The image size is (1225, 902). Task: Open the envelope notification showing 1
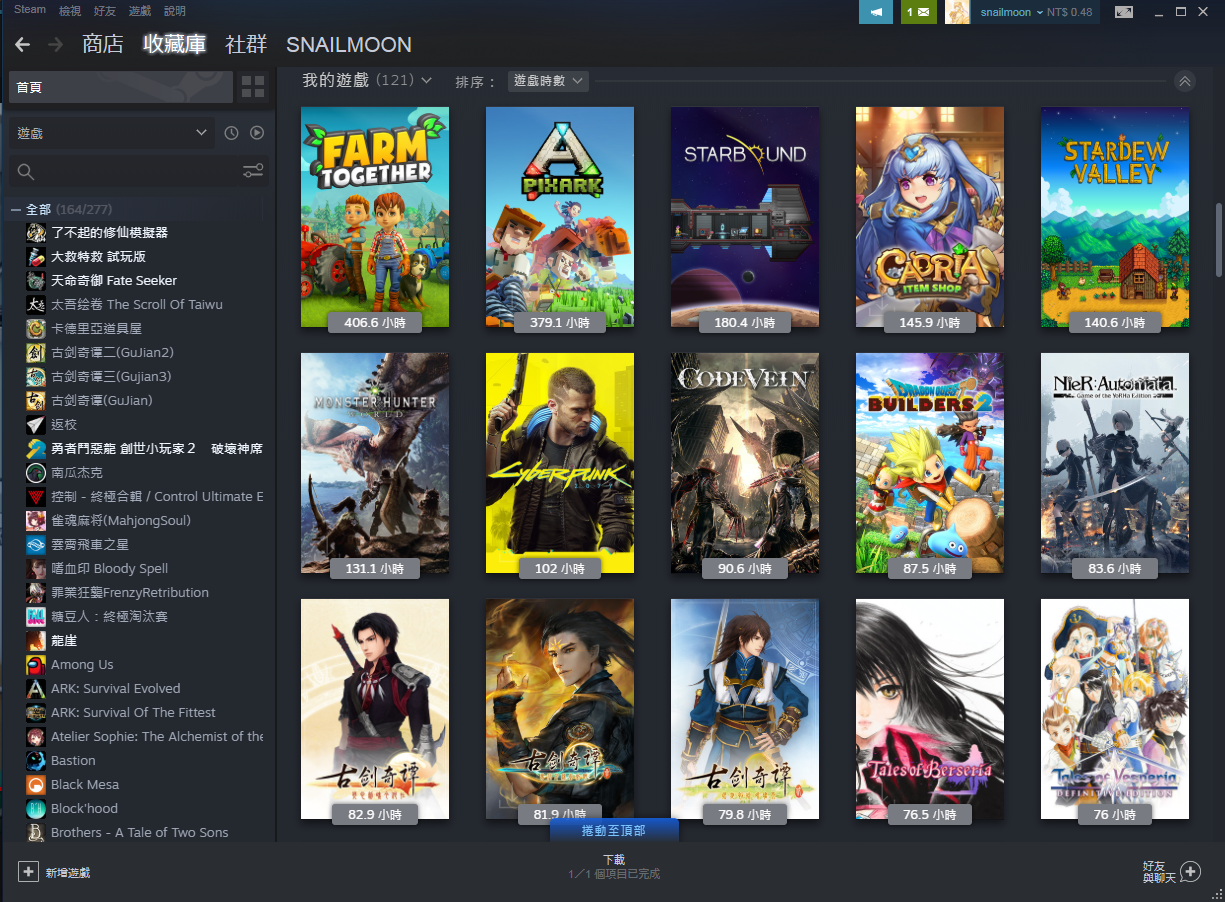point(918,12)
